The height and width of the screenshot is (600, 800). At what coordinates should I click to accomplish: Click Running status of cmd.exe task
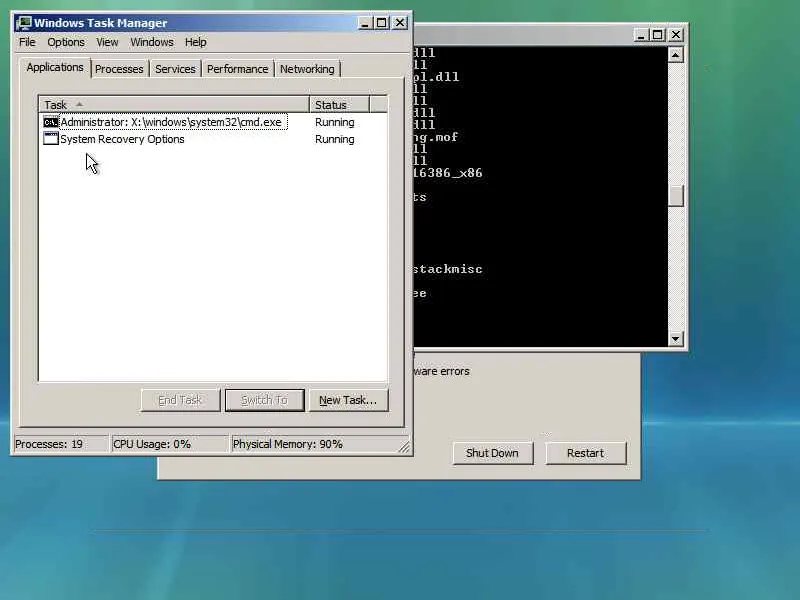pos(335,122)
